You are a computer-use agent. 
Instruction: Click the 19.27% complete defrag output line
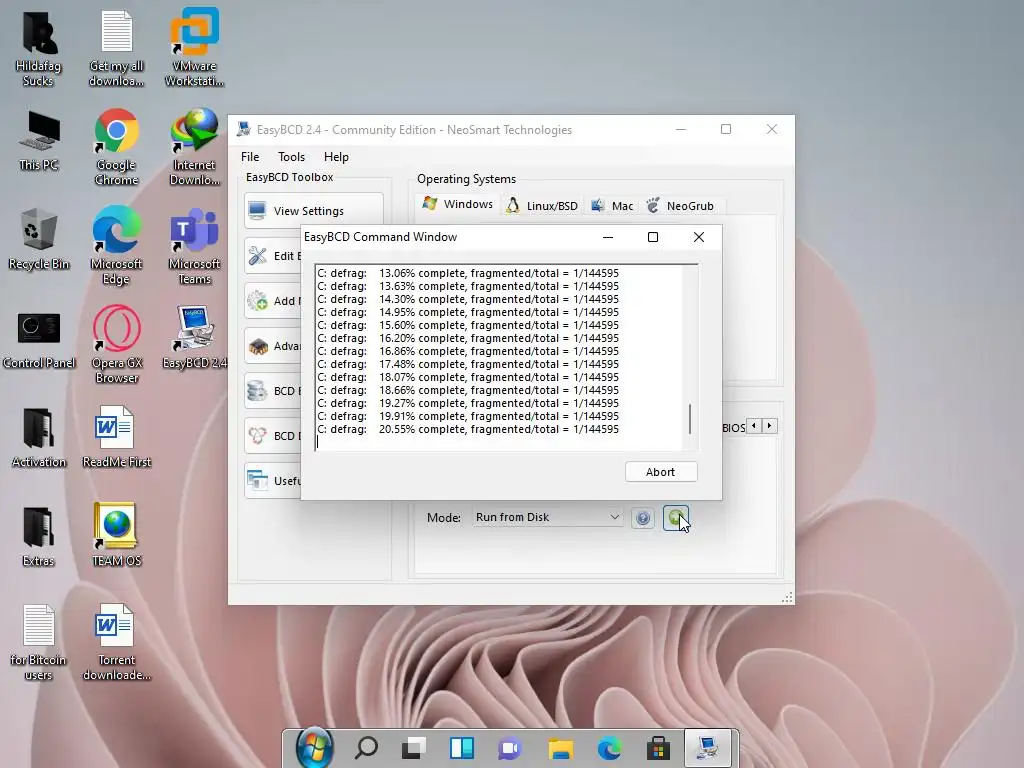(468, 403)
